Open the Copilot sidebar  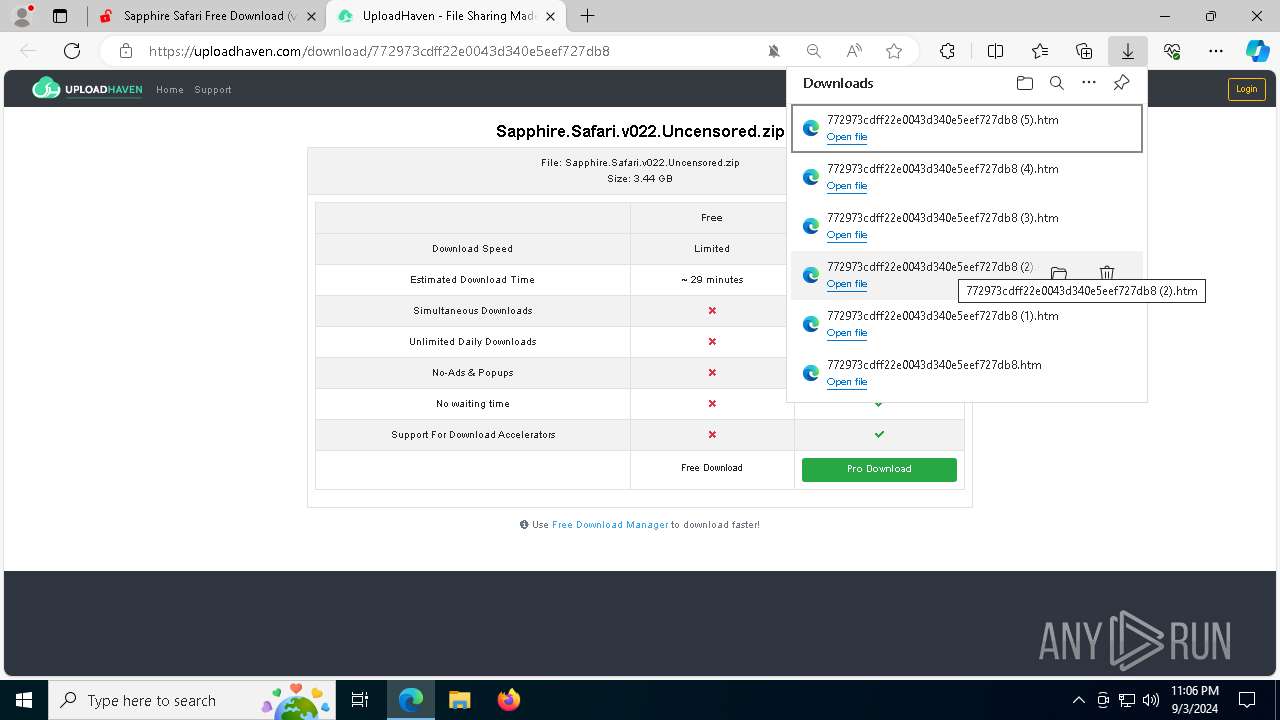(1257, 51)
